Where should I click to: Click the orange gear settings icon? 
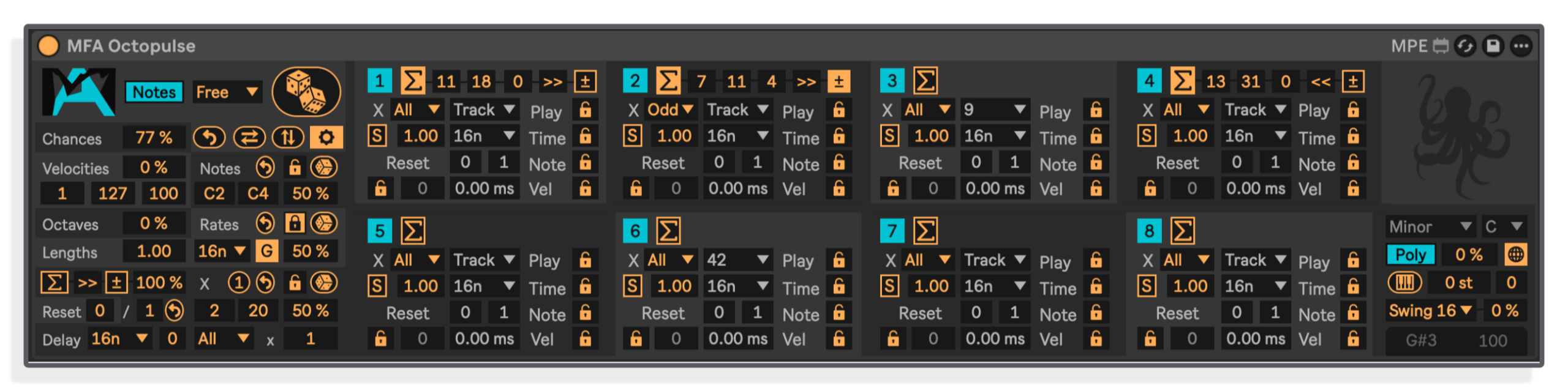[x=326, y=138]
